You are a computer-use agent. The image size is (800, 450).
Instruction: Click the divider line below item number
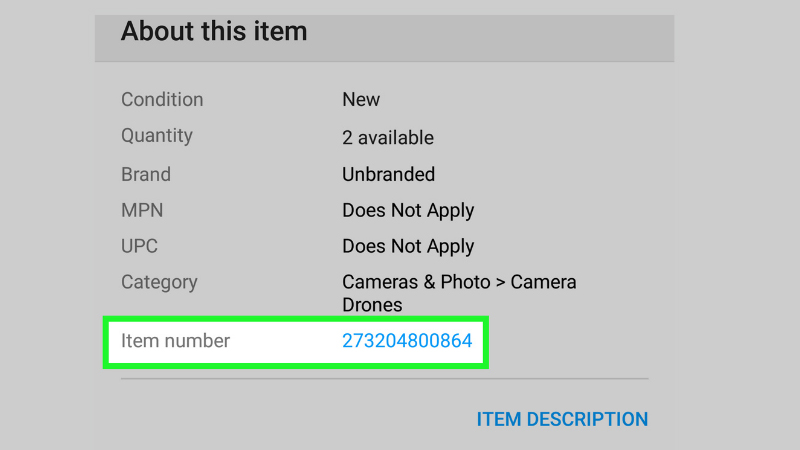pyautogui.click(x=385, y=379)
